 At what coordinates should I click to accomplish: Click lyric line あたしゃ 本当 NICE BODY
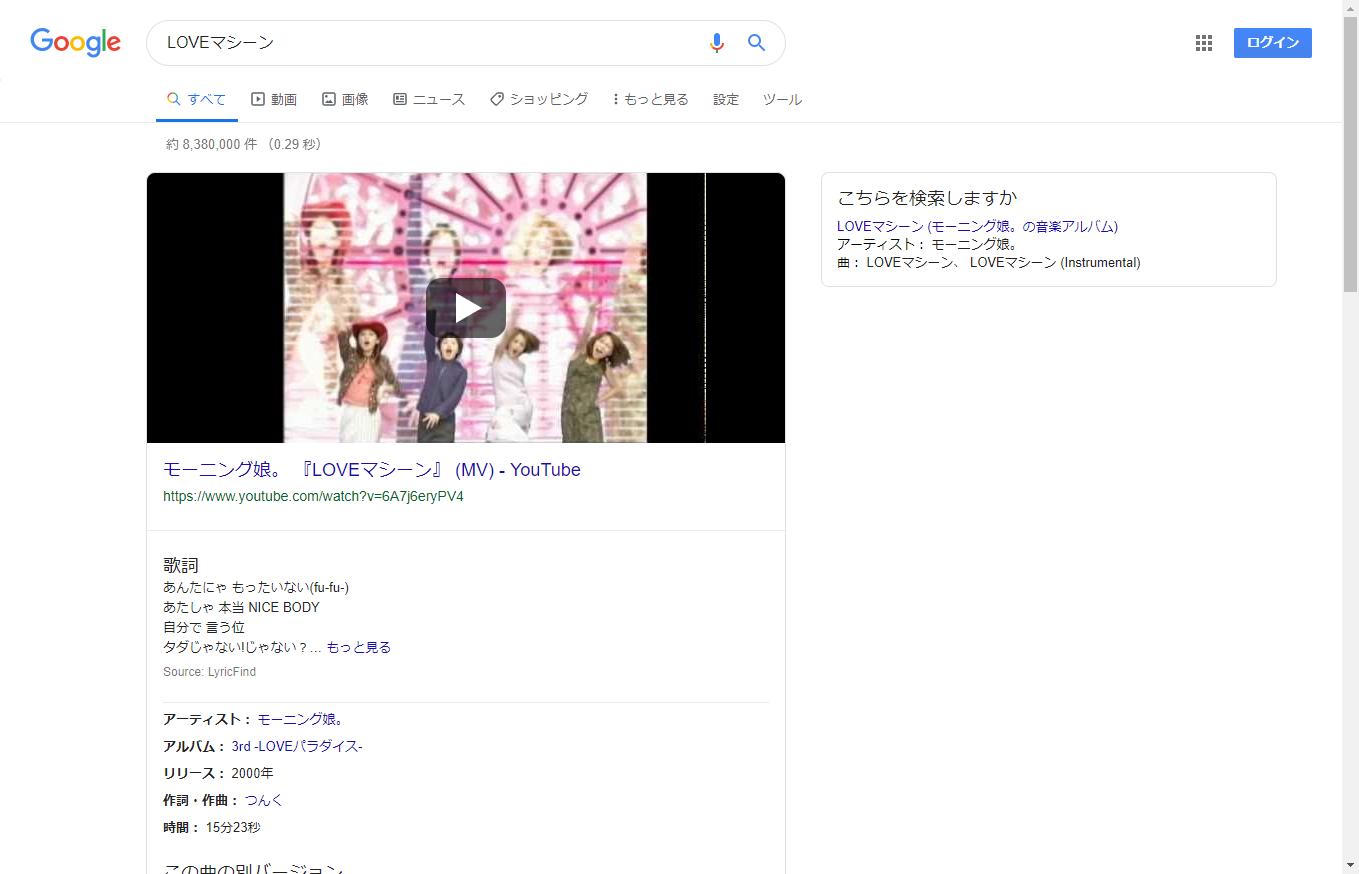tap(241, 607)
